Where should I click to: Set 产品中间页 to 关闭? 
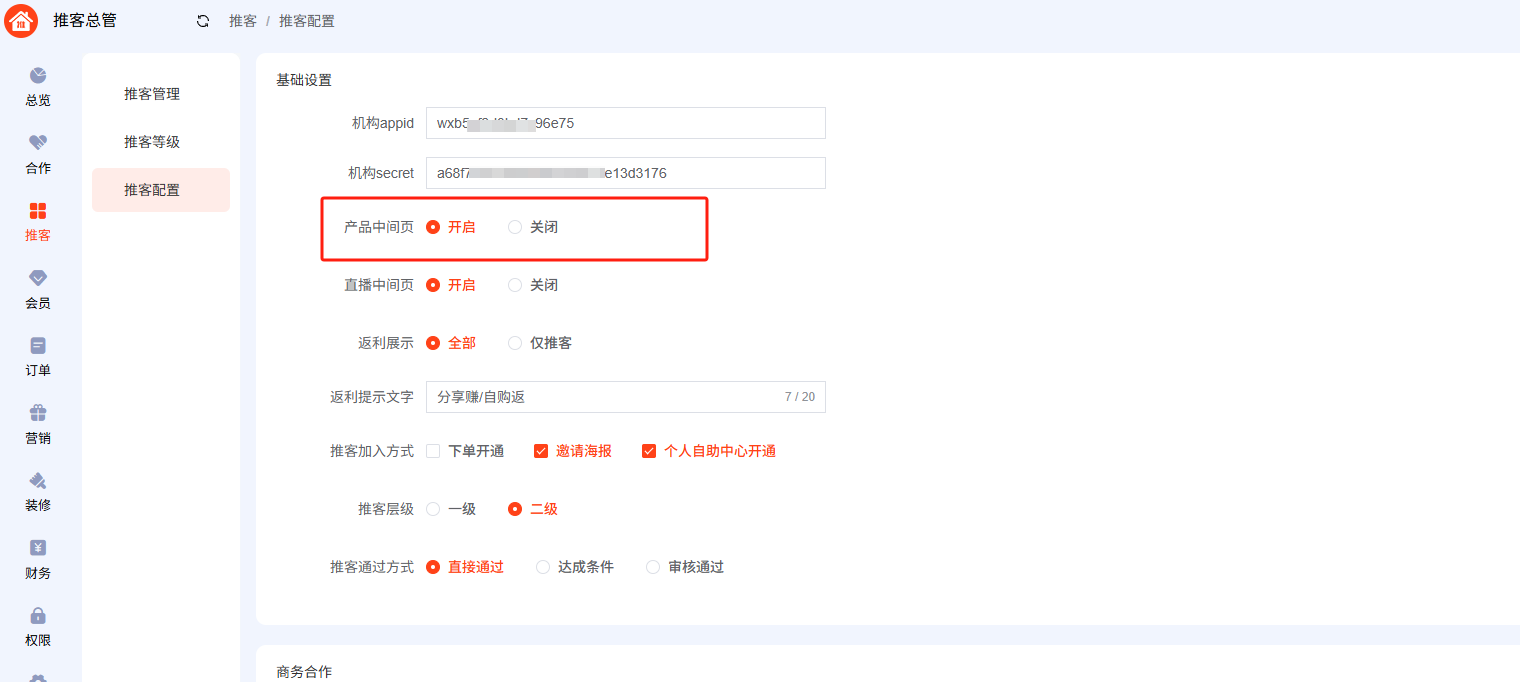click(x=515, y=227)
